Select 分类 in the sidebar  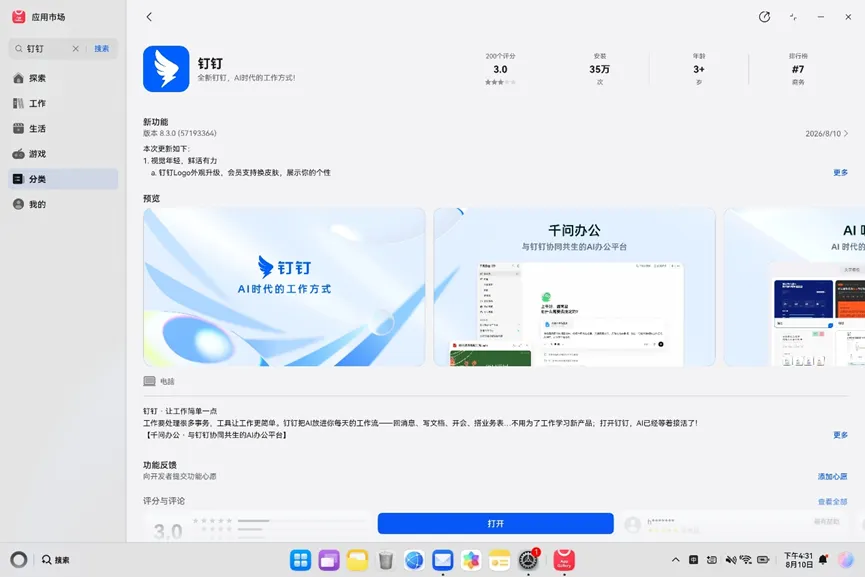(x=63, y=179)
